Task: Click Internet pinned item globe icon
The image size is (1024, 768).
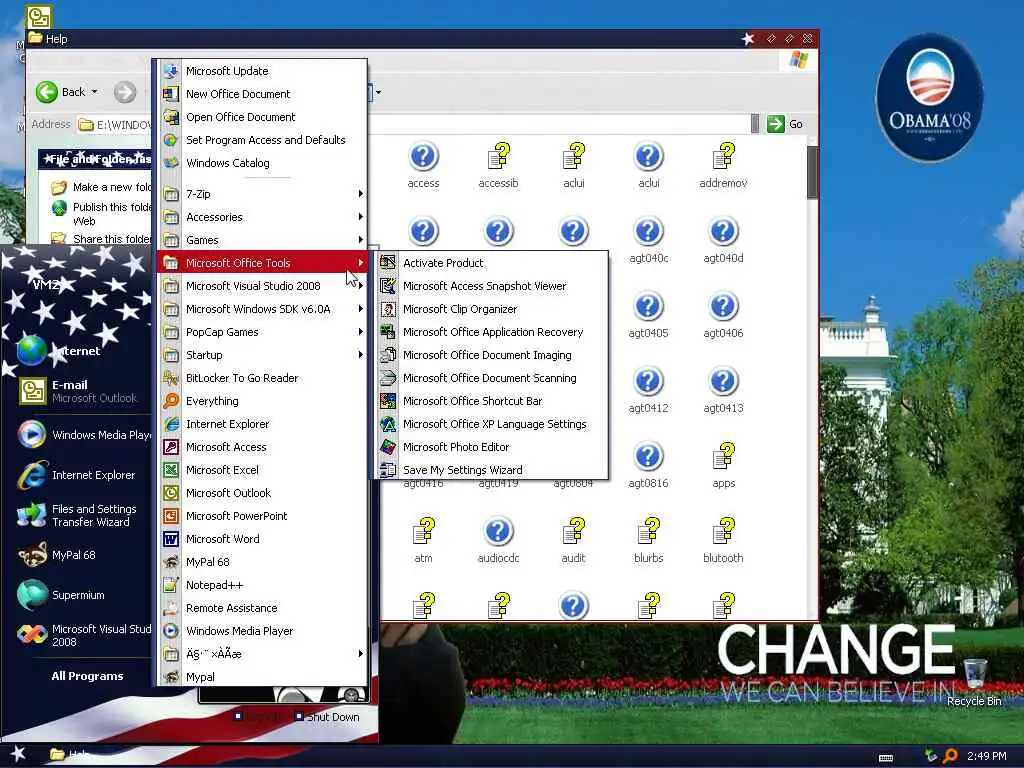Action: (x=31, y=350)
